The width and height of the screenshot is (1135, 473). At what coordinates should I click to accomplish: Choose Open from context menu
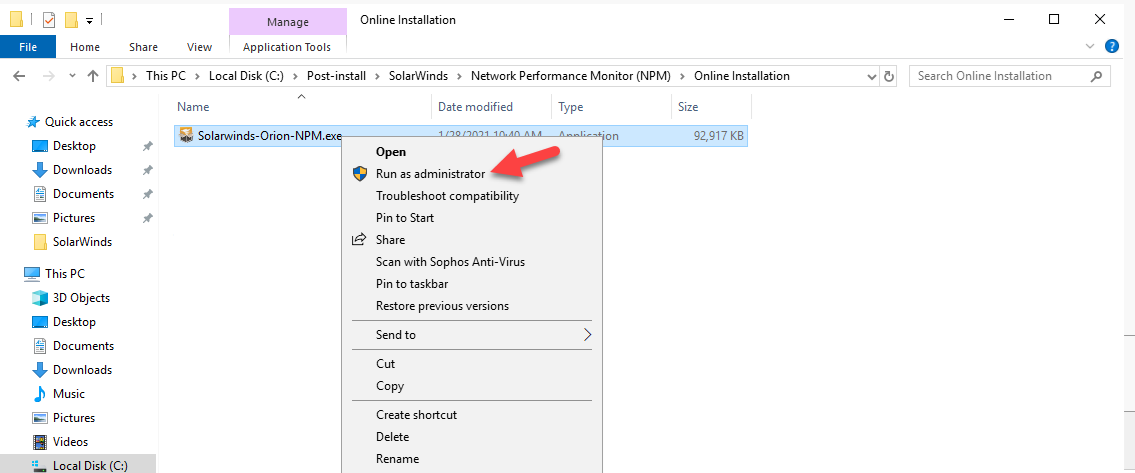click(x=391, y=152)
